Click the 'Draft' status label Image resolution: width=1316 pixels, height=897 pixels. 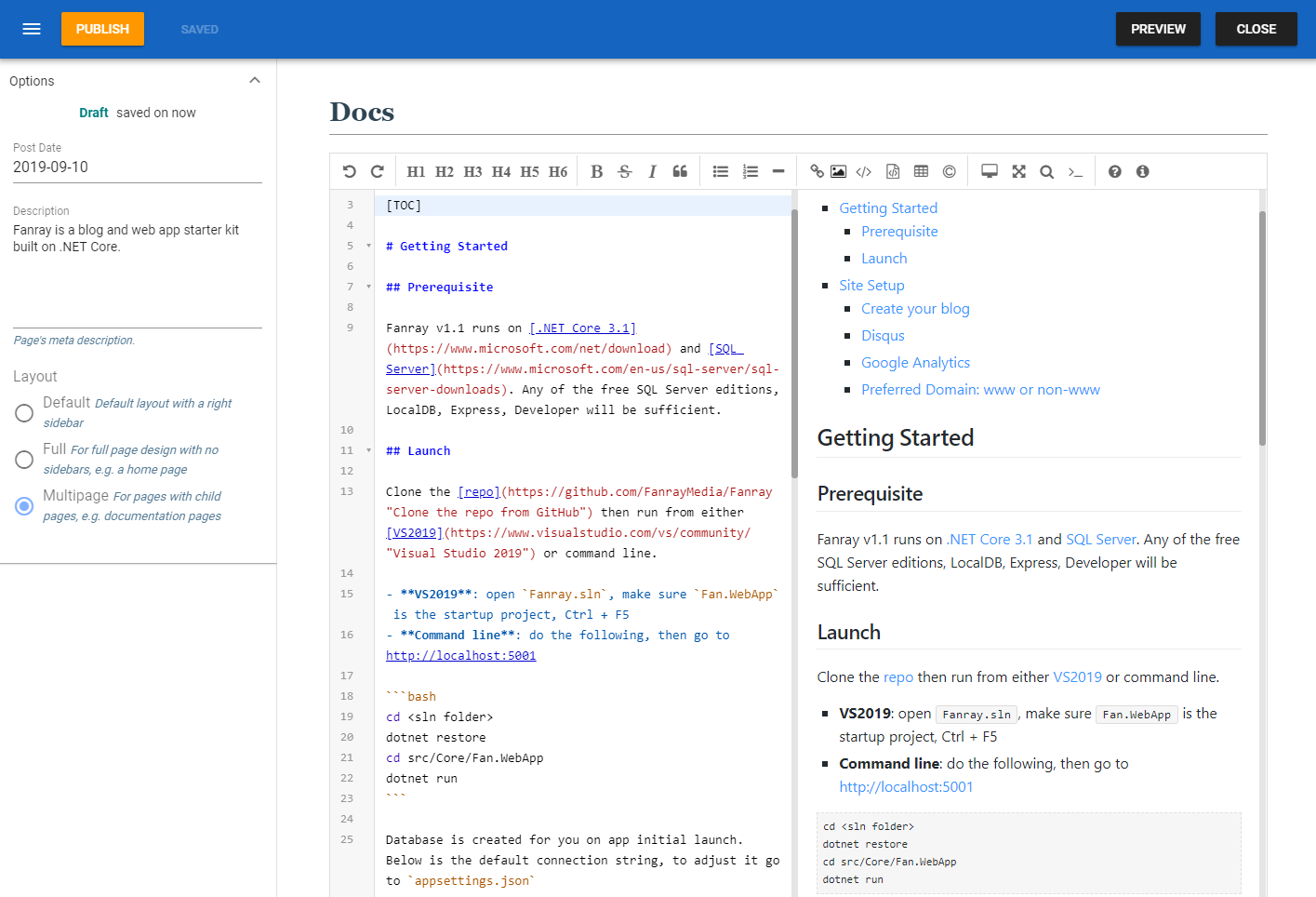93,113
